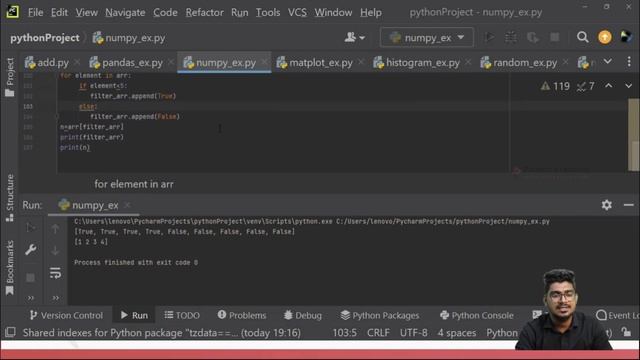Open the VCS menu

point(297,13)
